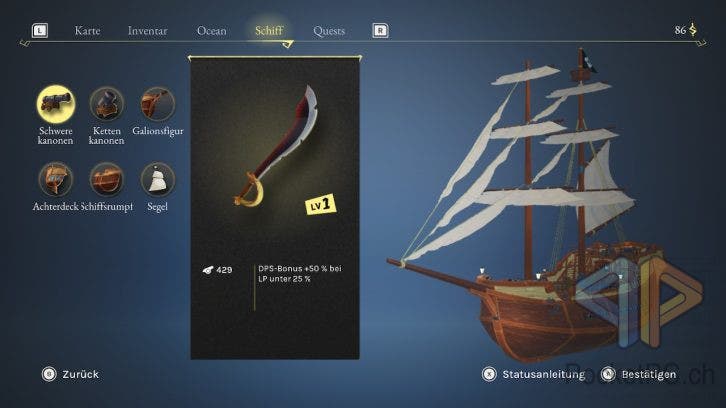Open the Quests tab
Image resolution: width=726 pixels, height=408 pixels.
[329, 31]
